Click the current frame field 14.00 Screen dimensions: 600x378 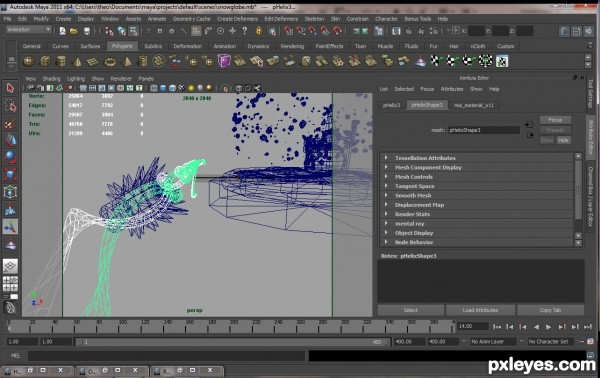click(472, 326)
